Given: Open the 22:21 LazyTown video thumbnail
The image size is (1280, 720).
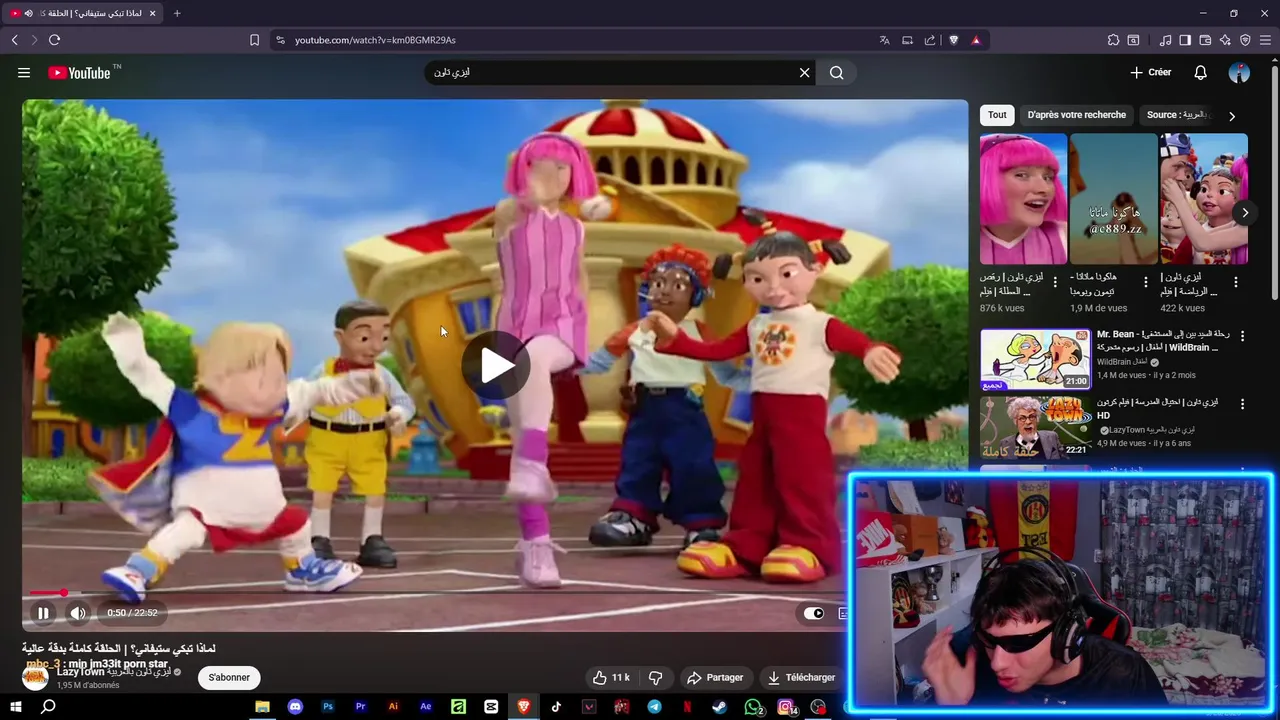Looking at the screenshot, I should (1035, 428).
